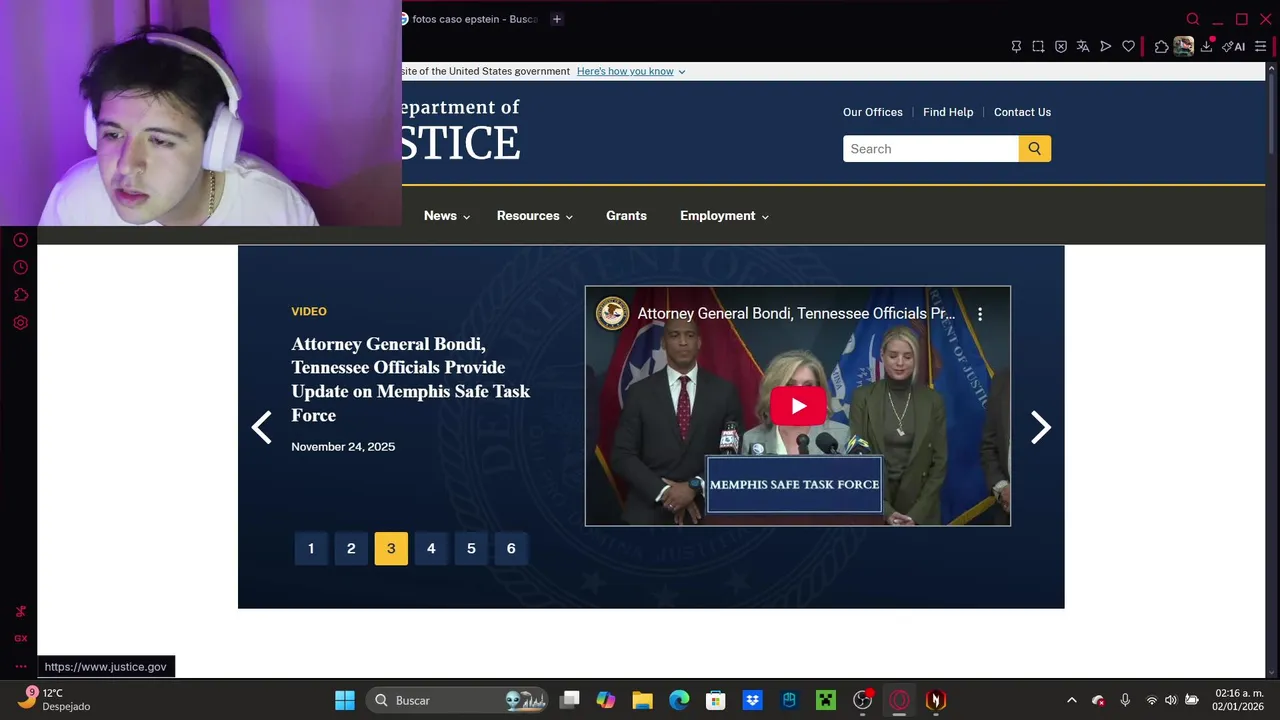This screenshot has height=720, width=1280.
Task: Open the Grants menu item
Action: tap(626, 216)
